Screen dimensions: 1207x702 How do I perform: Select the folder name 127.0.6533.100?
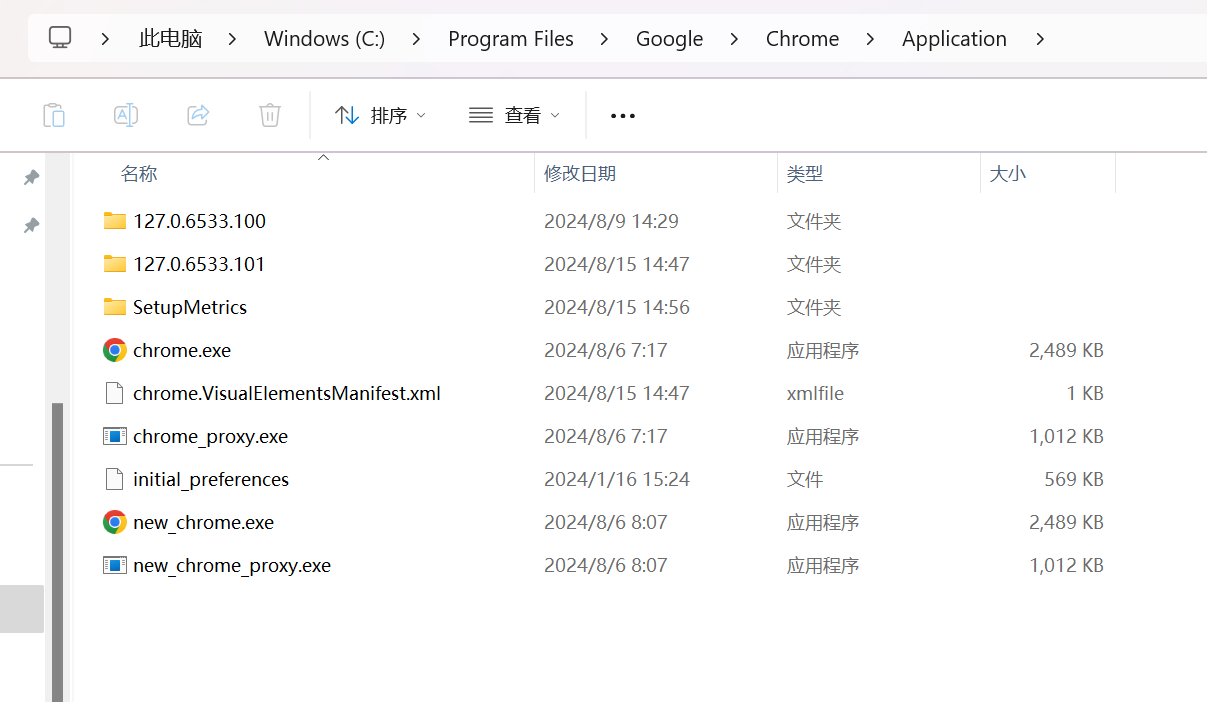199,221
